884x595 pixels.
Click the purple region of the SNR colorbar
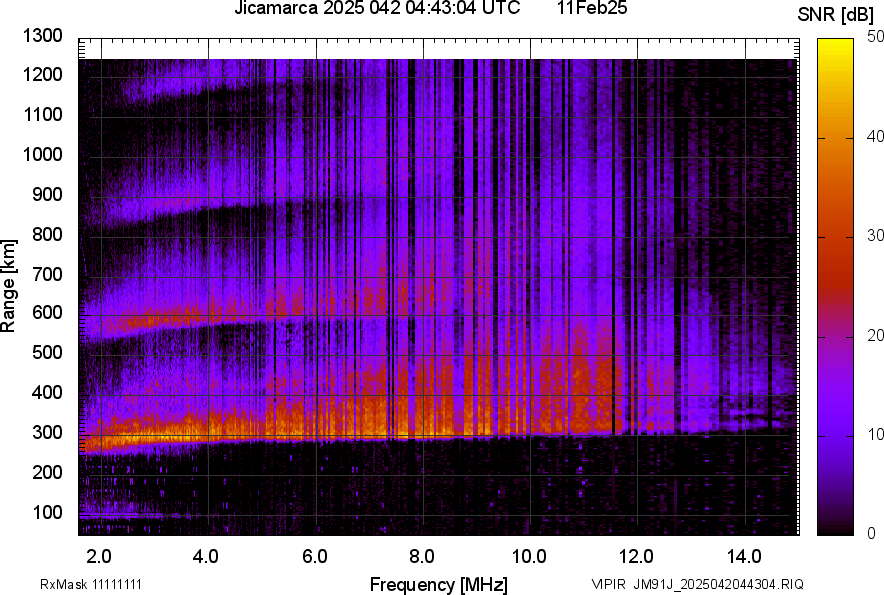tap(832, 440)
